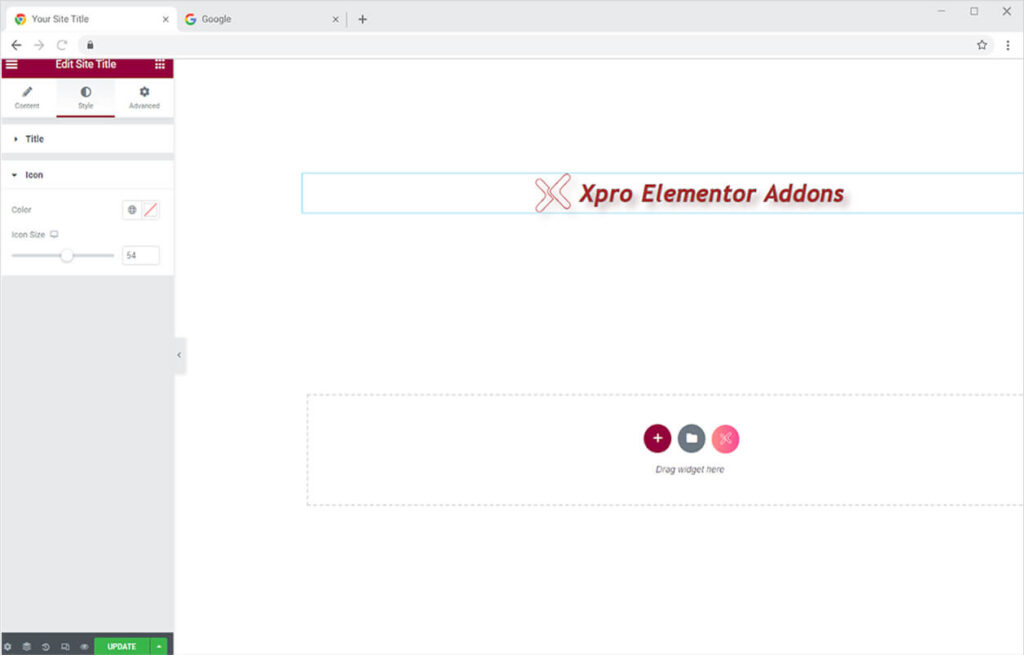Open page settings gear in footer

click(x=8, y=647)
